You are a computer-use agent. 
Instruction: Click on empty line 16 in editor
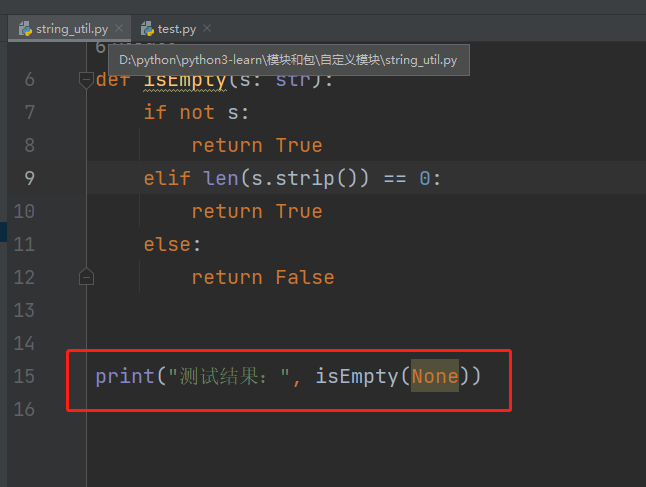click(x=300, y=409)
